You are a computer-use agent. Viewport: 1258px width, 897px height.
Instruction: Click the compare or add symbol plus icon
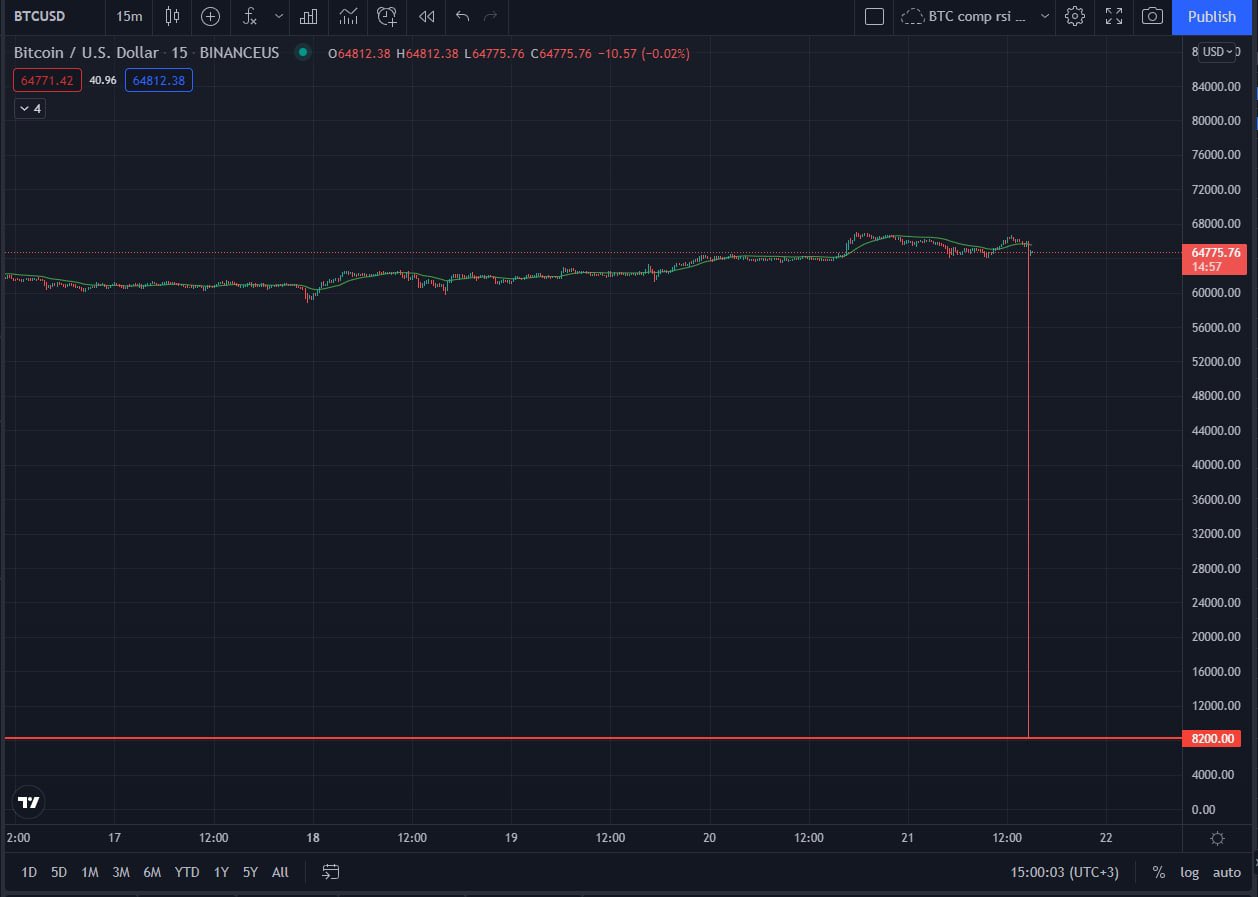tap(210, 16)
